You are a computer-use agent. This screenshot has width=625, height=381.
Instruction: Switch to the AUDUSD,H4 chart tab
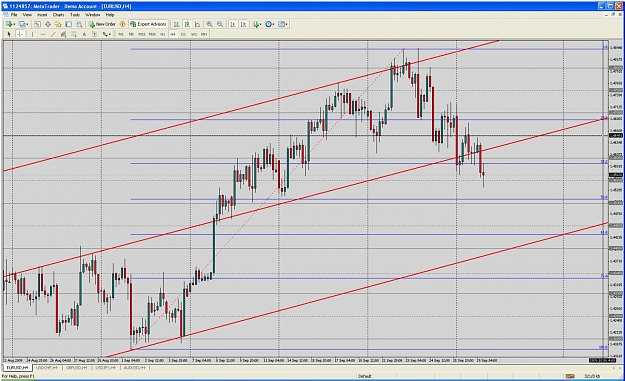[134, 367]
